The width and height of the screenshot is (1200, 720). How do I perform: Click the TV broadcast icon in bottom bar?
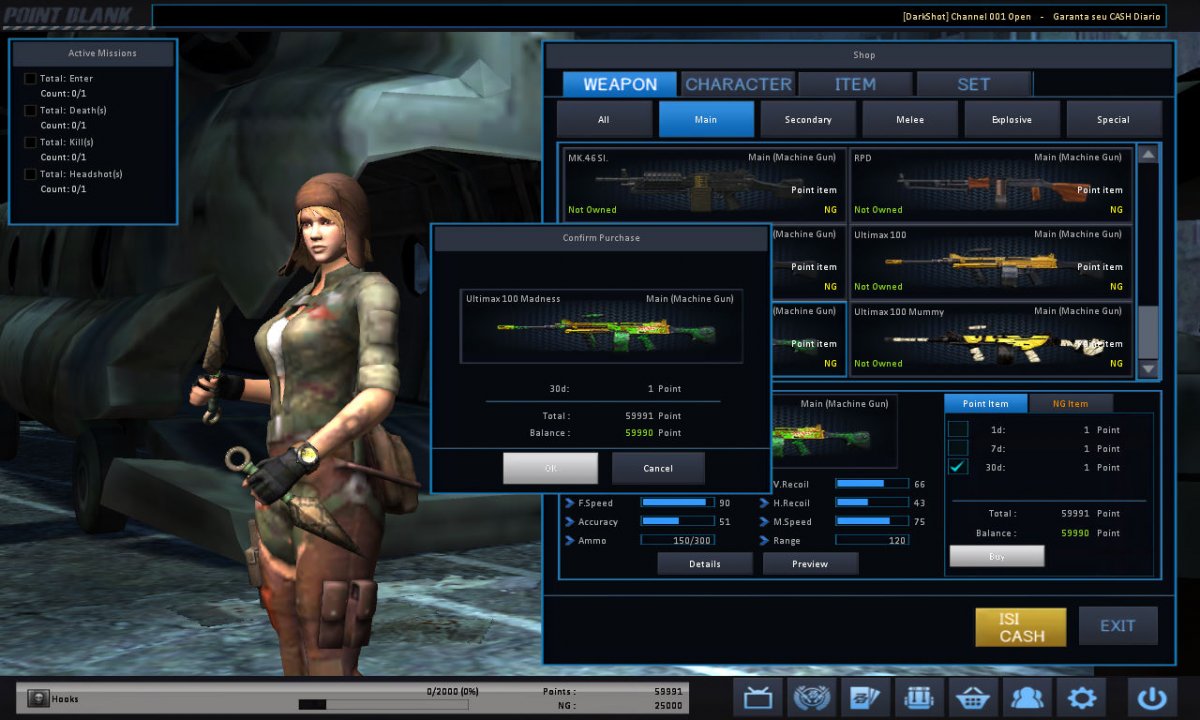(x=758, y=697)
